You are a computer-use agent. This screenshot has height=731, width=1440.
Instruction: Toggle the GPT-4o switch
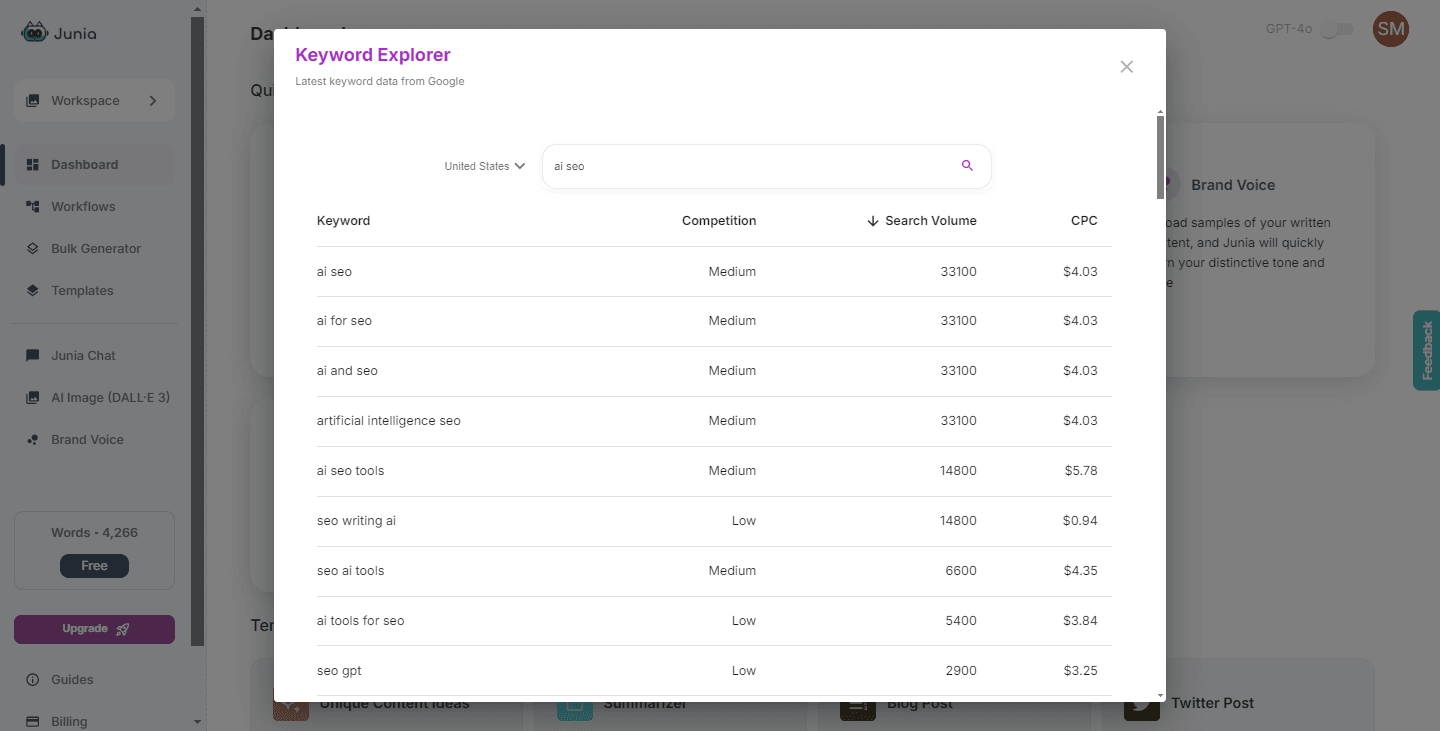click(1337, 30)
